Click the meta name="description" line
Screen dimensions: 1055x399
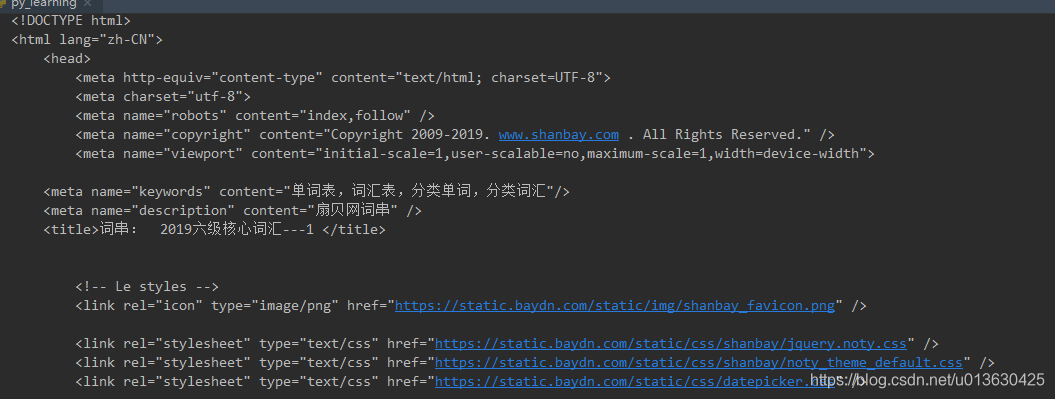pos(233,211)
